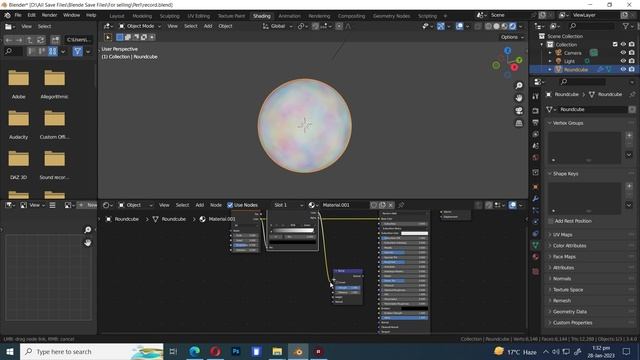Viewport: 640px width, 360px height.
Task: Open the World properties tab
Action: click(x=536, y=158)
